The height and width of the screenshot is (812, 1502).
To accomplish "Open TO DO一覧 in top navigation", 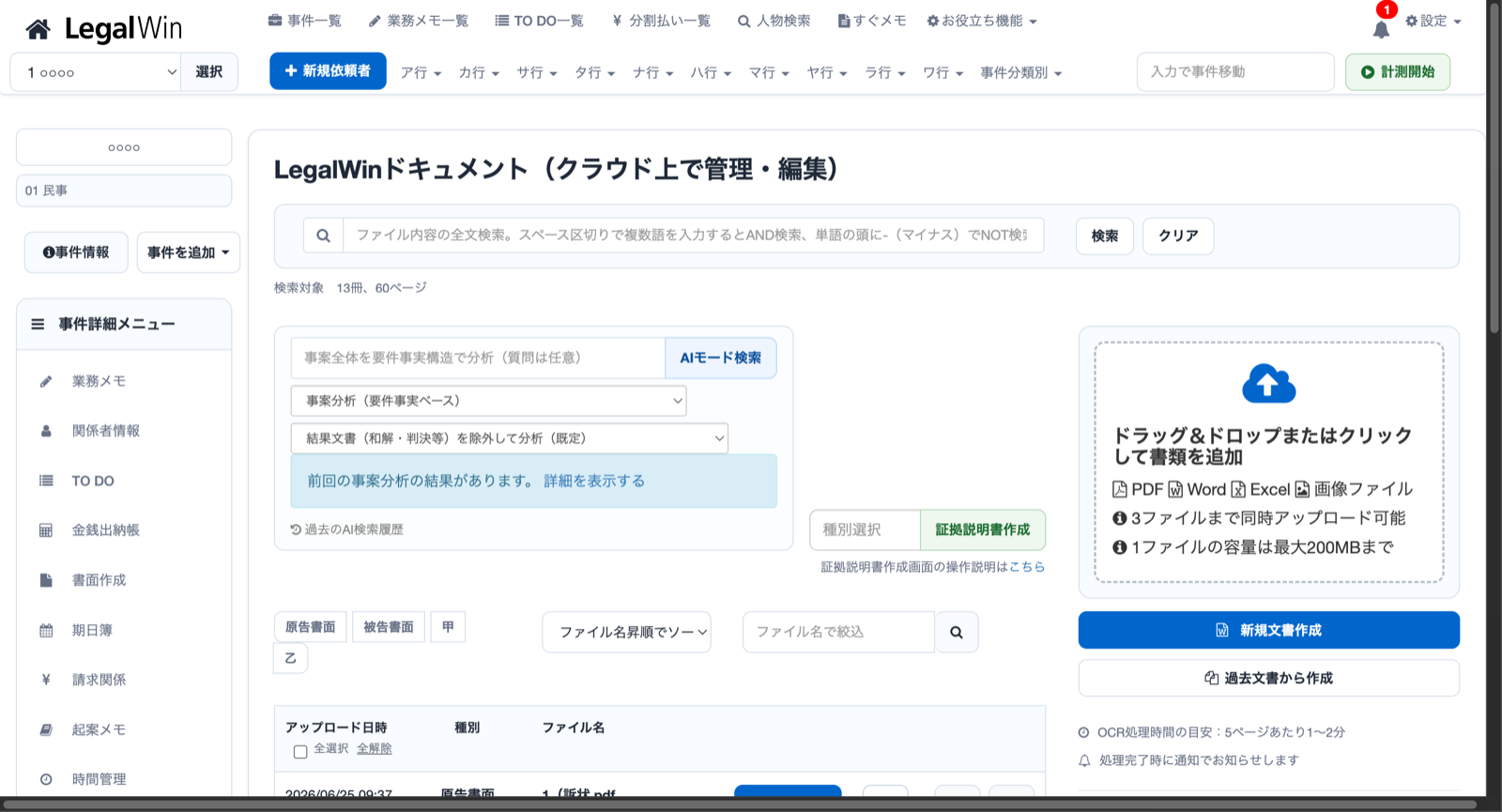I will tap(540, 21).
